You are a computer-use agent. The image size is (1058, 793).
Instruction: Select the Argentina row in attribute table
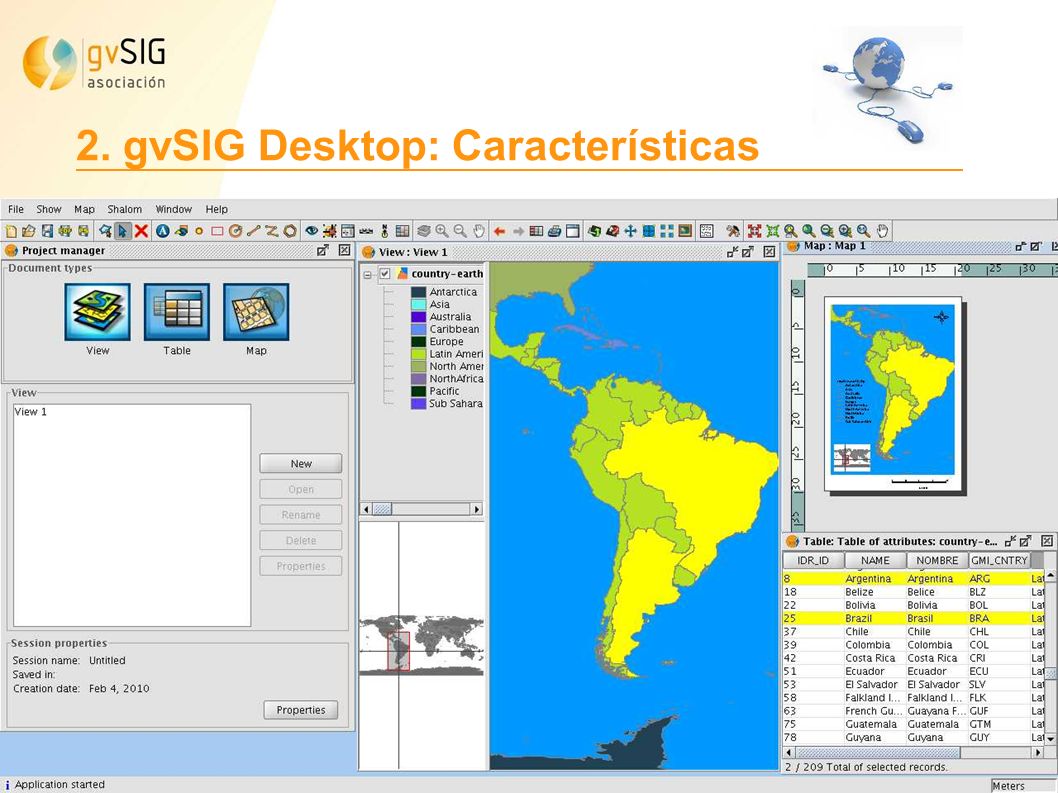pos(914,579)
